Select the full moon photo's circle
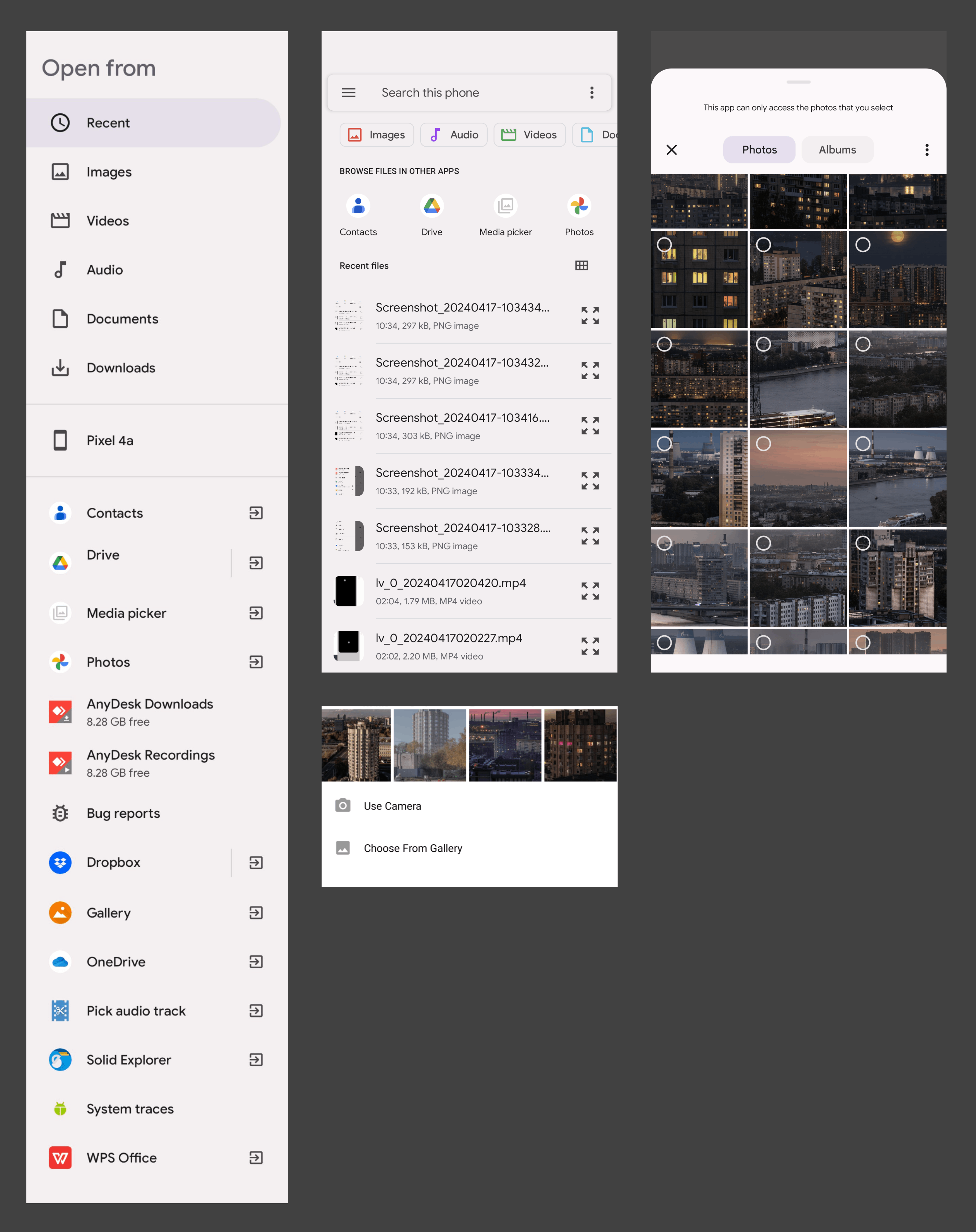976x1232 pixels. (863, 244)
